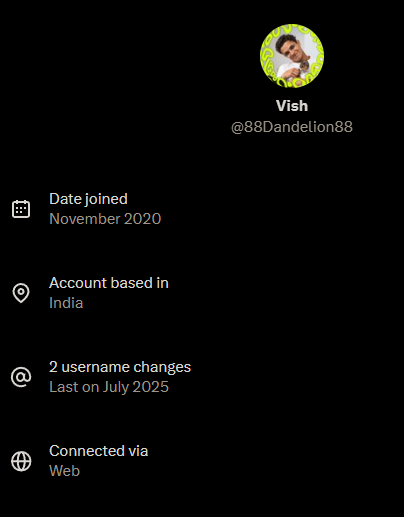The height and width of the screenshot is (517, 404).
Task: Select the Connected via label
Action: pos(98,451)
